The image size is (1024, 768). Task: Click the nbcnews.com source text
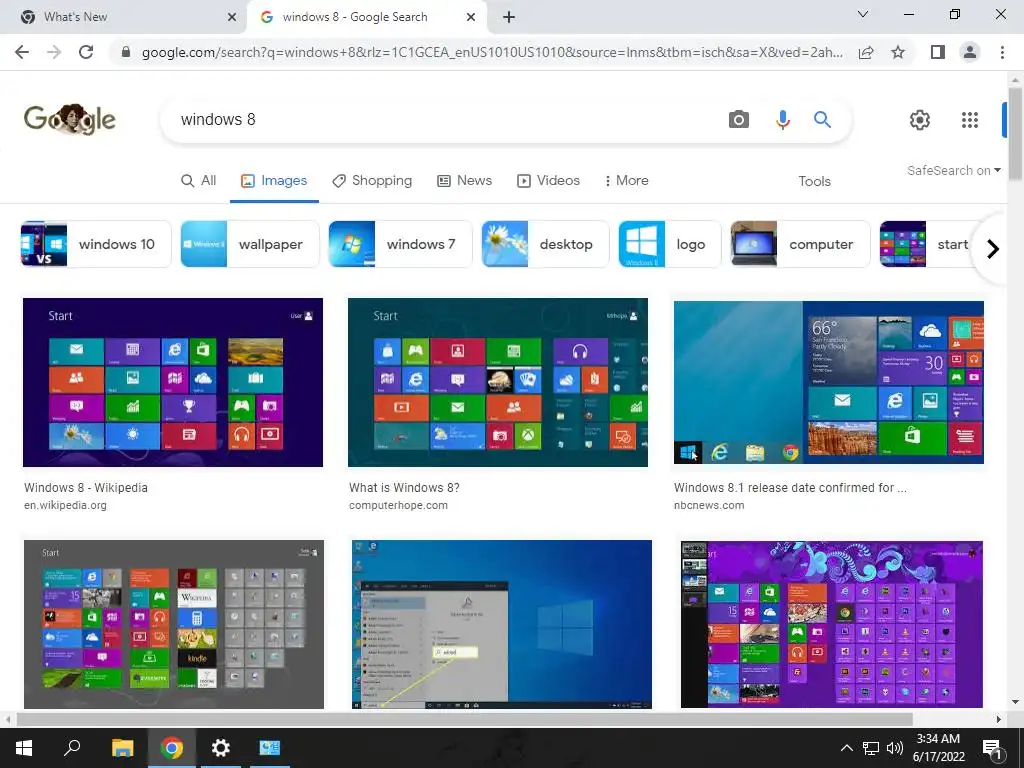pos(709,505)
